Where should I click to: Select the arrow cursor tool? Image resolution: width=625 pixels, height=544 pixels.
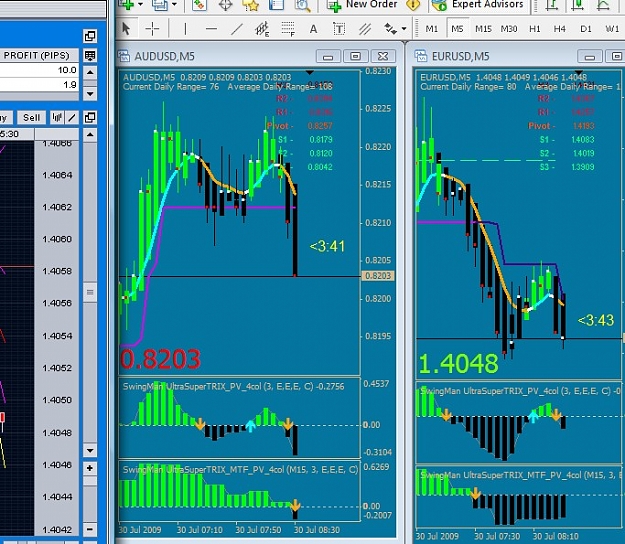126,29
